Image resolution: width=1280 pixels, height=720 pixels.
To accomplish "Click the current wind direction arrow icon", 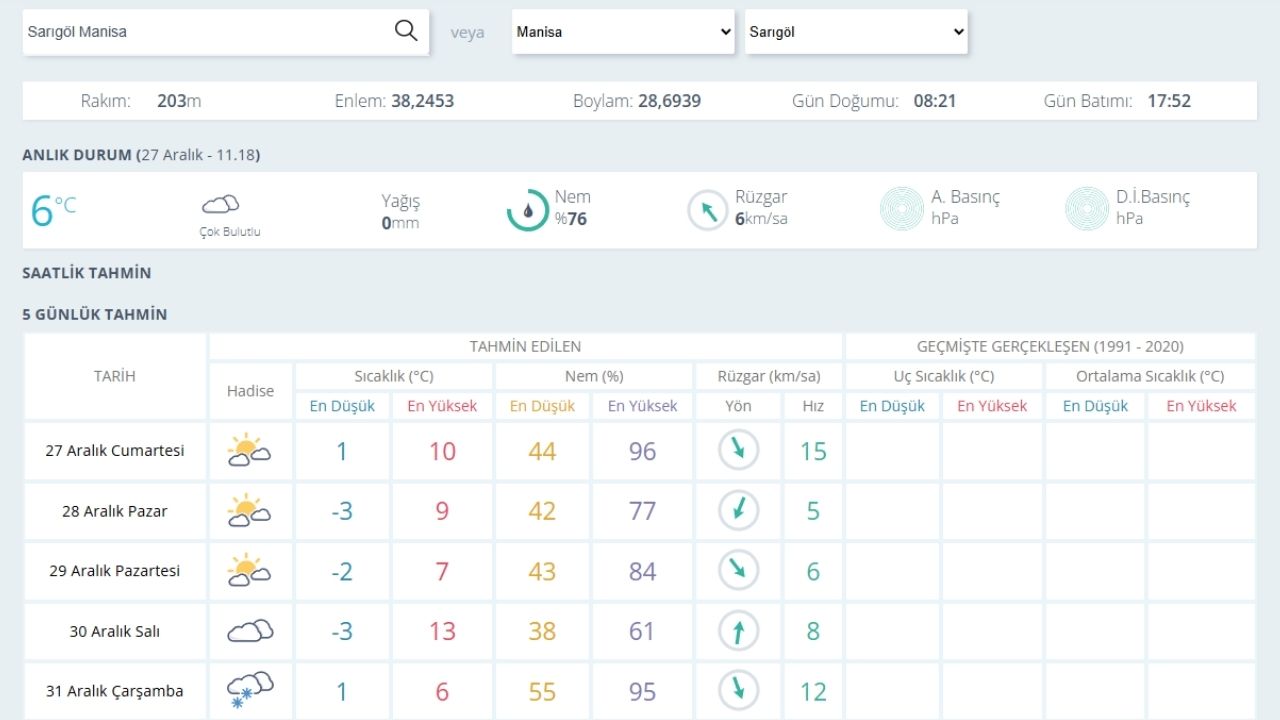I will pyautogui.click(x=708, y=210).
